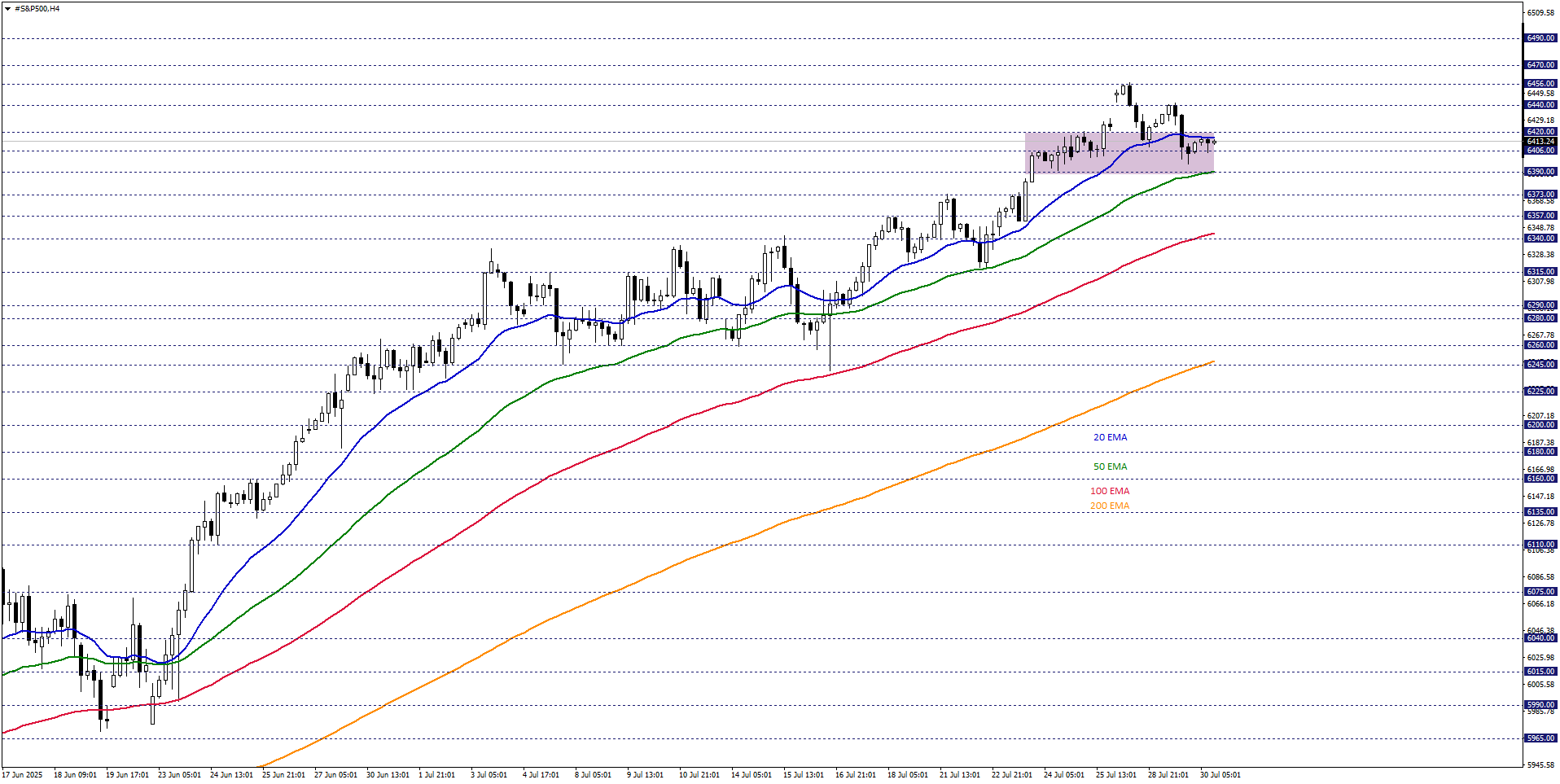Click the 19 Jun 17:01 time axis label
Screen dimensions: 1560x784
pyautogui.click(x=127, y=775)
